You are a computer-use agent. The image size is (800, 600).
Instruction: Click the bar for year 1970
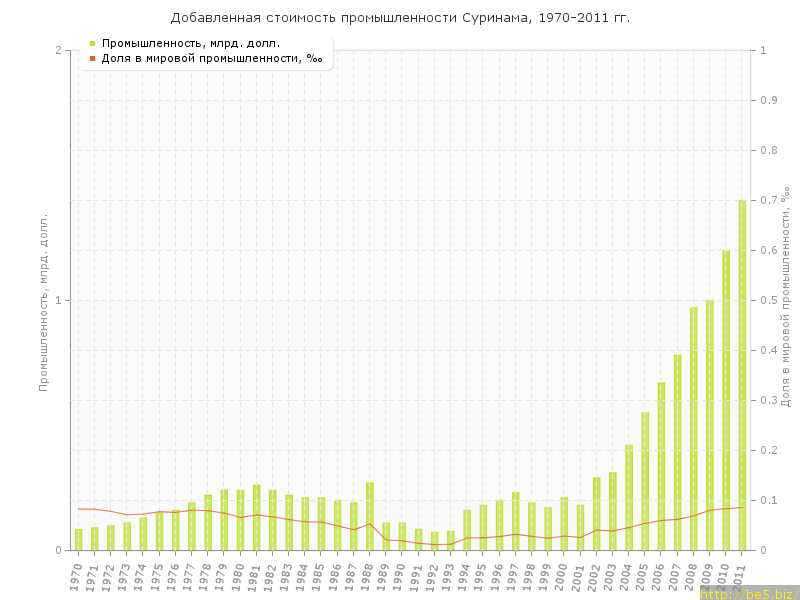click(79, 539)
